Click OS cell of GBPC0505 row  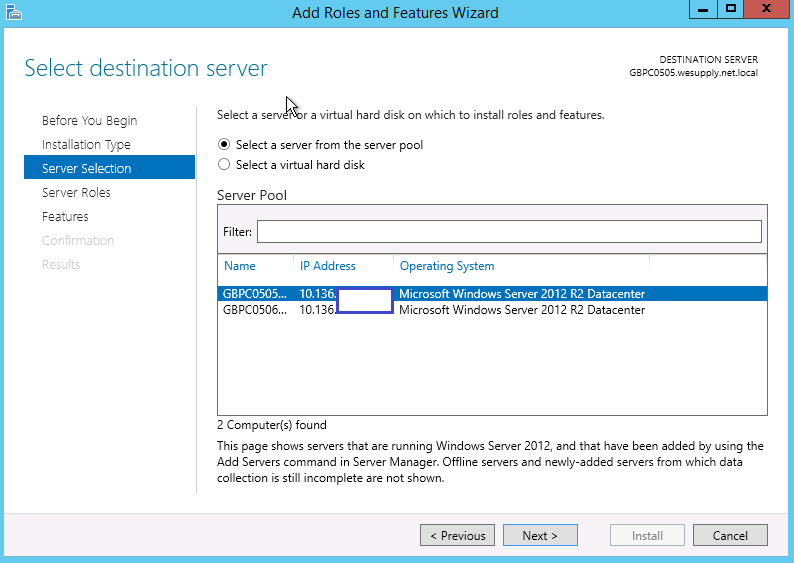[x=522, y=294]
